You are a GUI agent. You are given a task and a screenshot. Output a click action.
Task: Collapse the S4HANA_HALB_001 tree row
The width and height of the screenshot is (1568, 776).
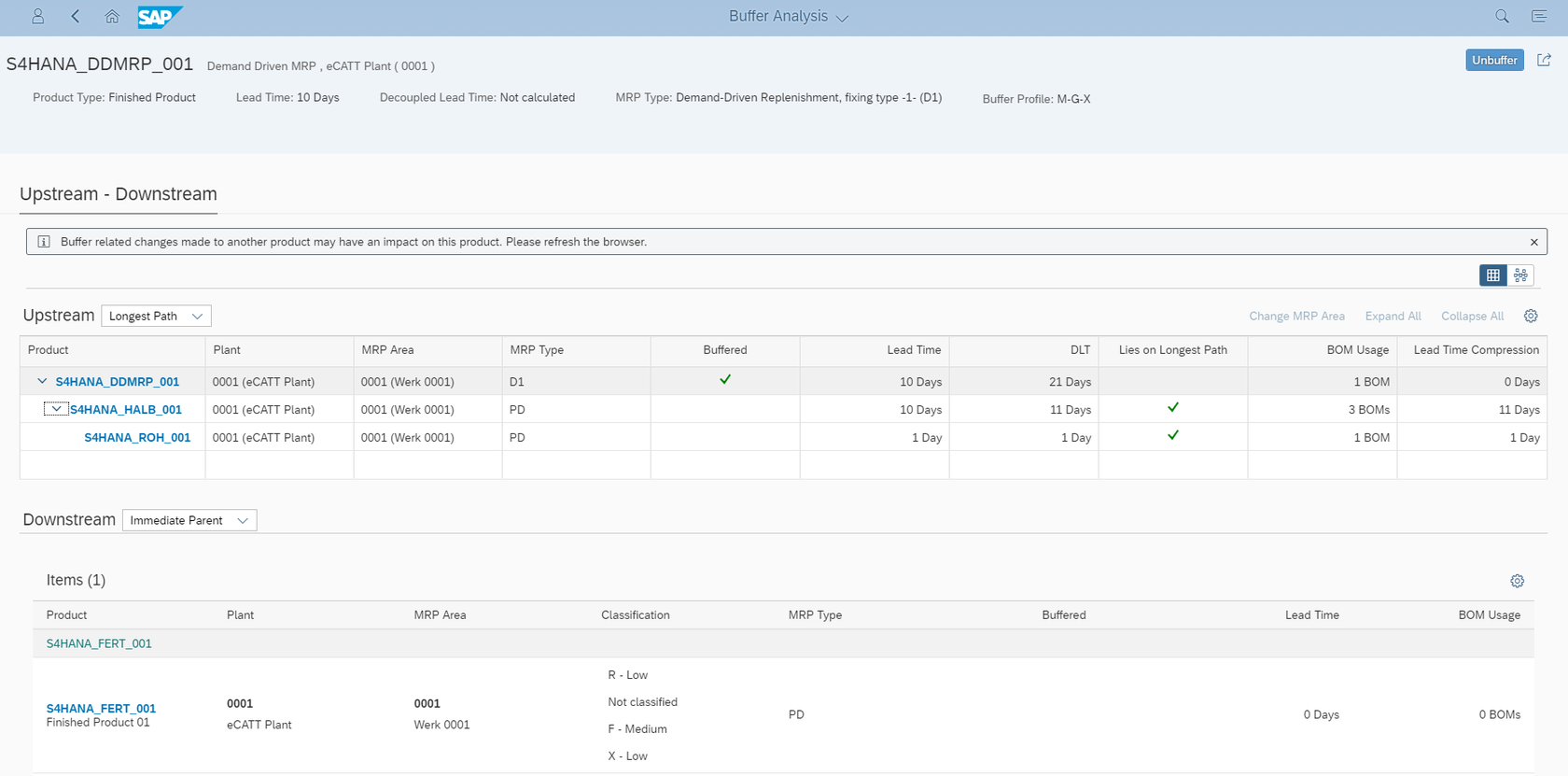(x=56, y=409)
